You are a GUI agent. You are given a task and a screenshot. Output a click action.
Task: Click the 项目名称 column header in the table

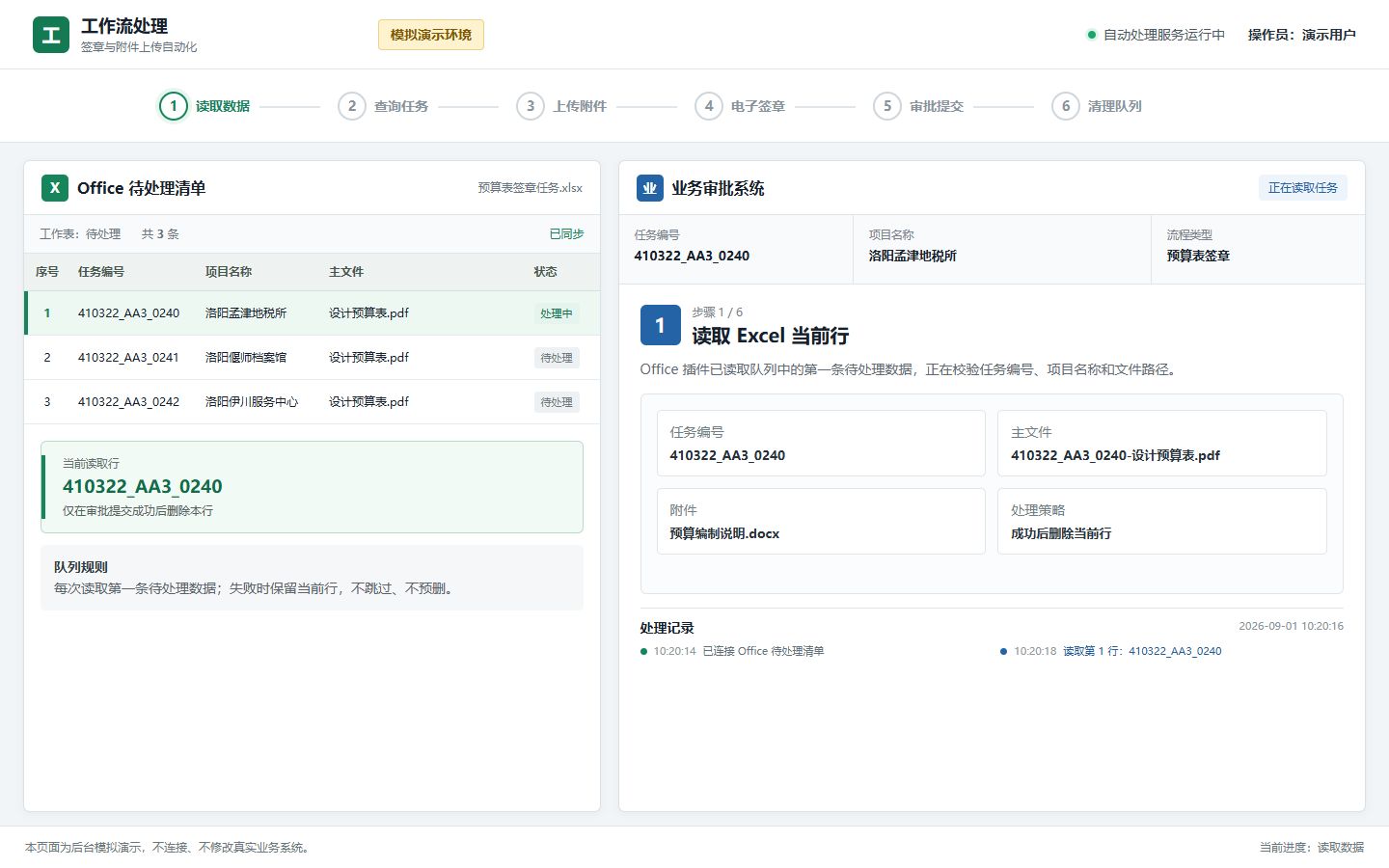coord(229,272)
